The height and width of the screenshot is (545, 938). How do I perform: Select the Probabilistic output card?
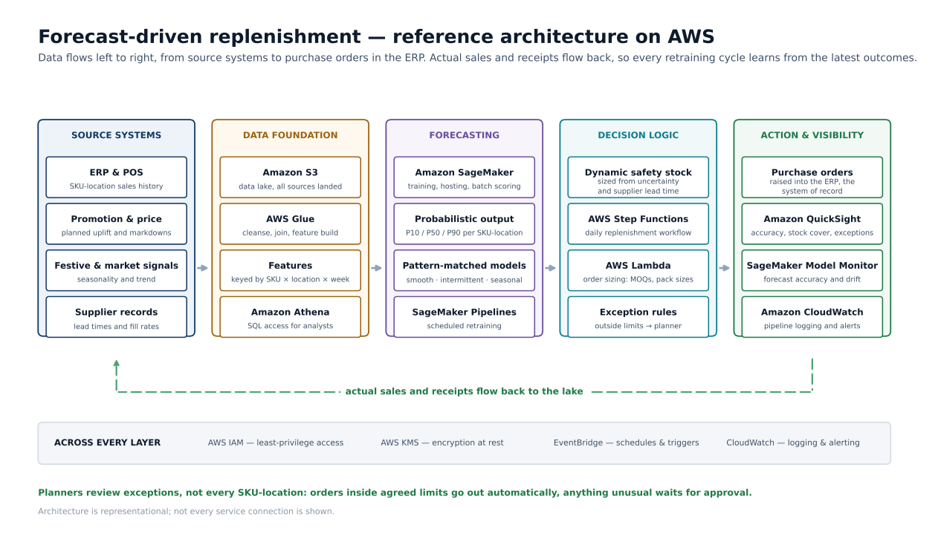click(x=464, y=224)
